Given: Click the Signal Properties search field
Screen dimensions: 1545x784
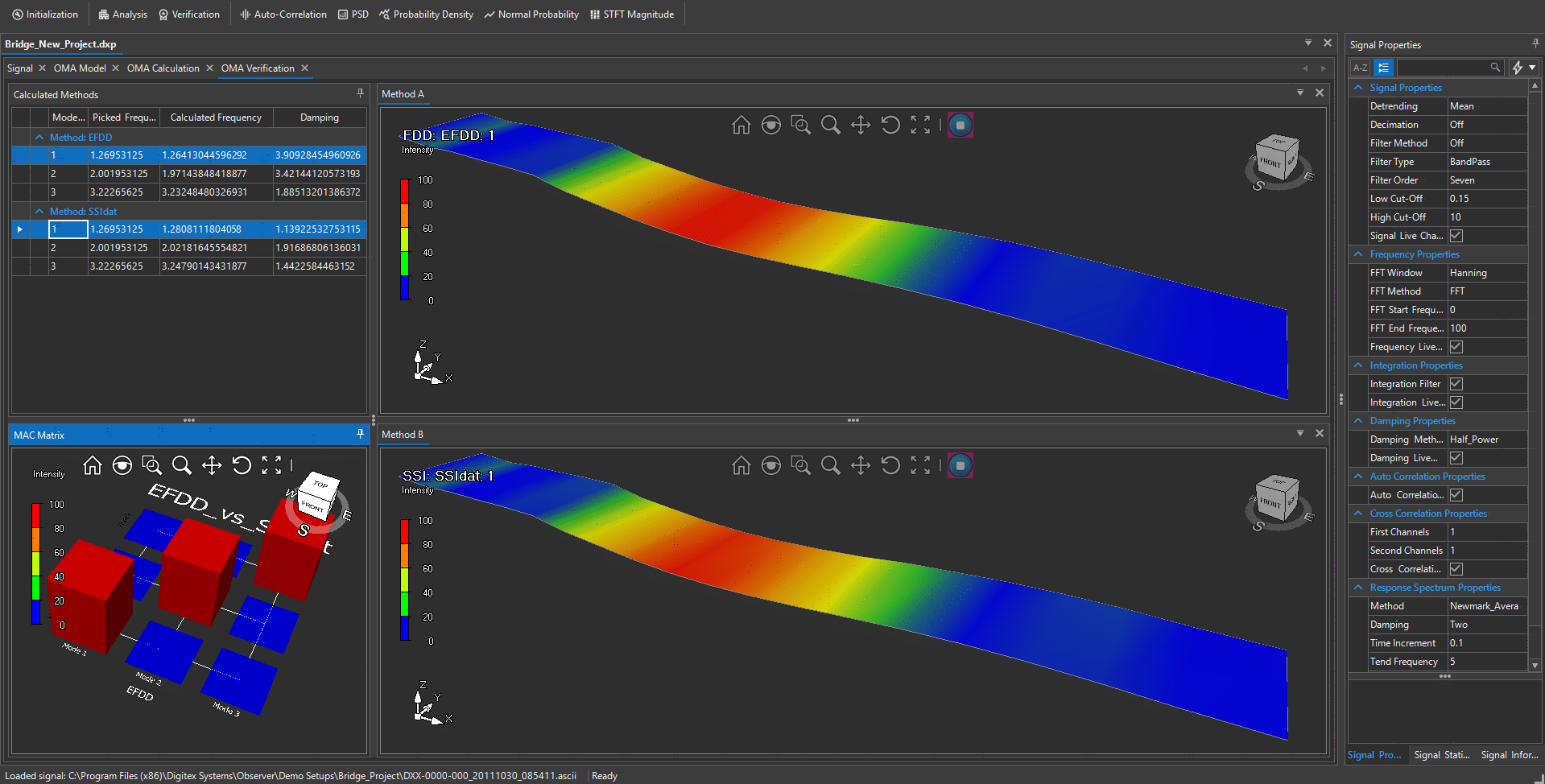Looking at the screenshot, I should [x=1443, y=68].
